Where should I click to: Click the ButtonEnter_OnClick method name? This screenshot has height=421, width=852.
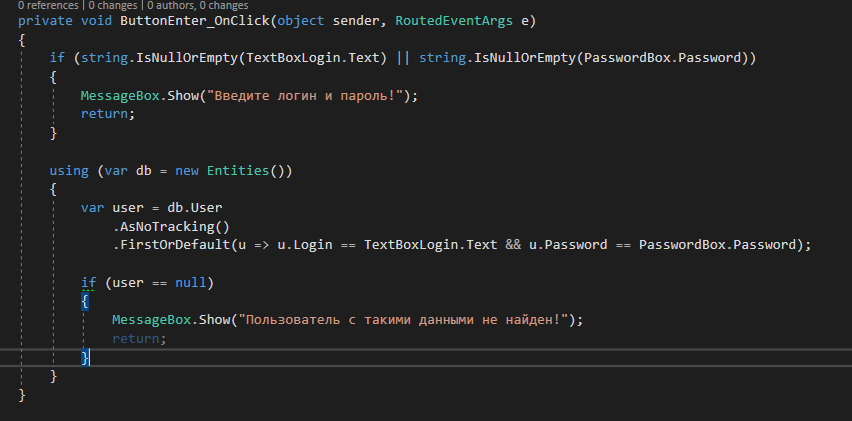[195, 21]
